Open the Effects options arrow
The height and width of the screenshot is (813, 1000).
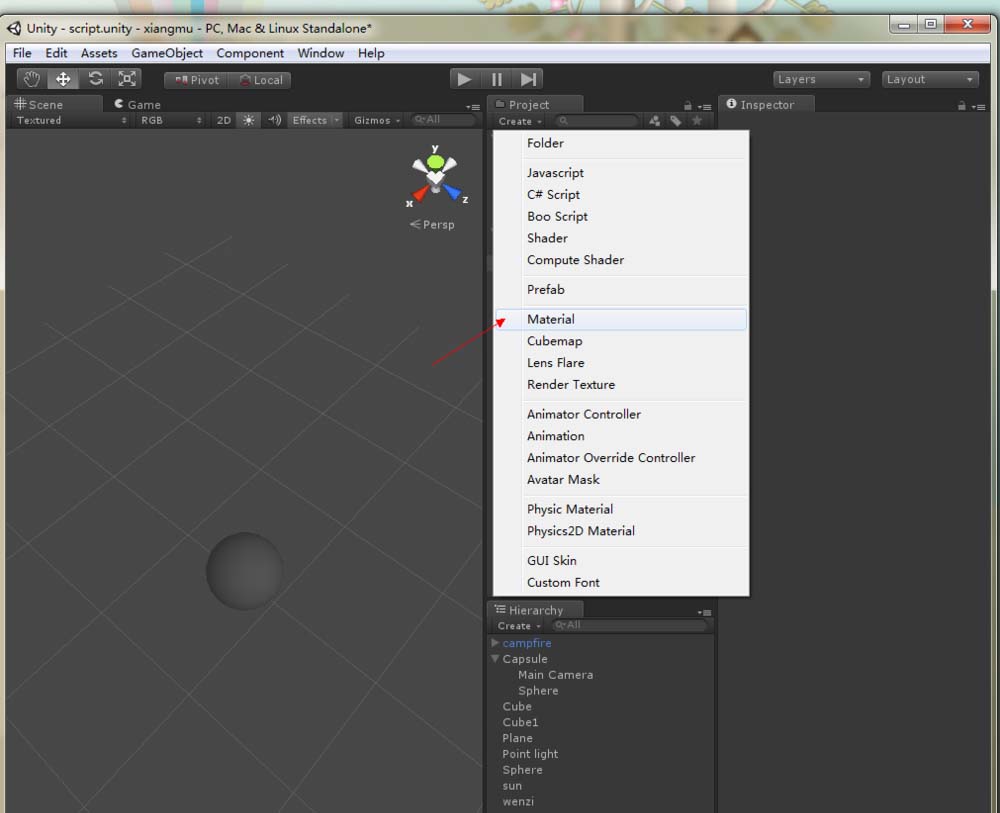click(x=337, y=121)
